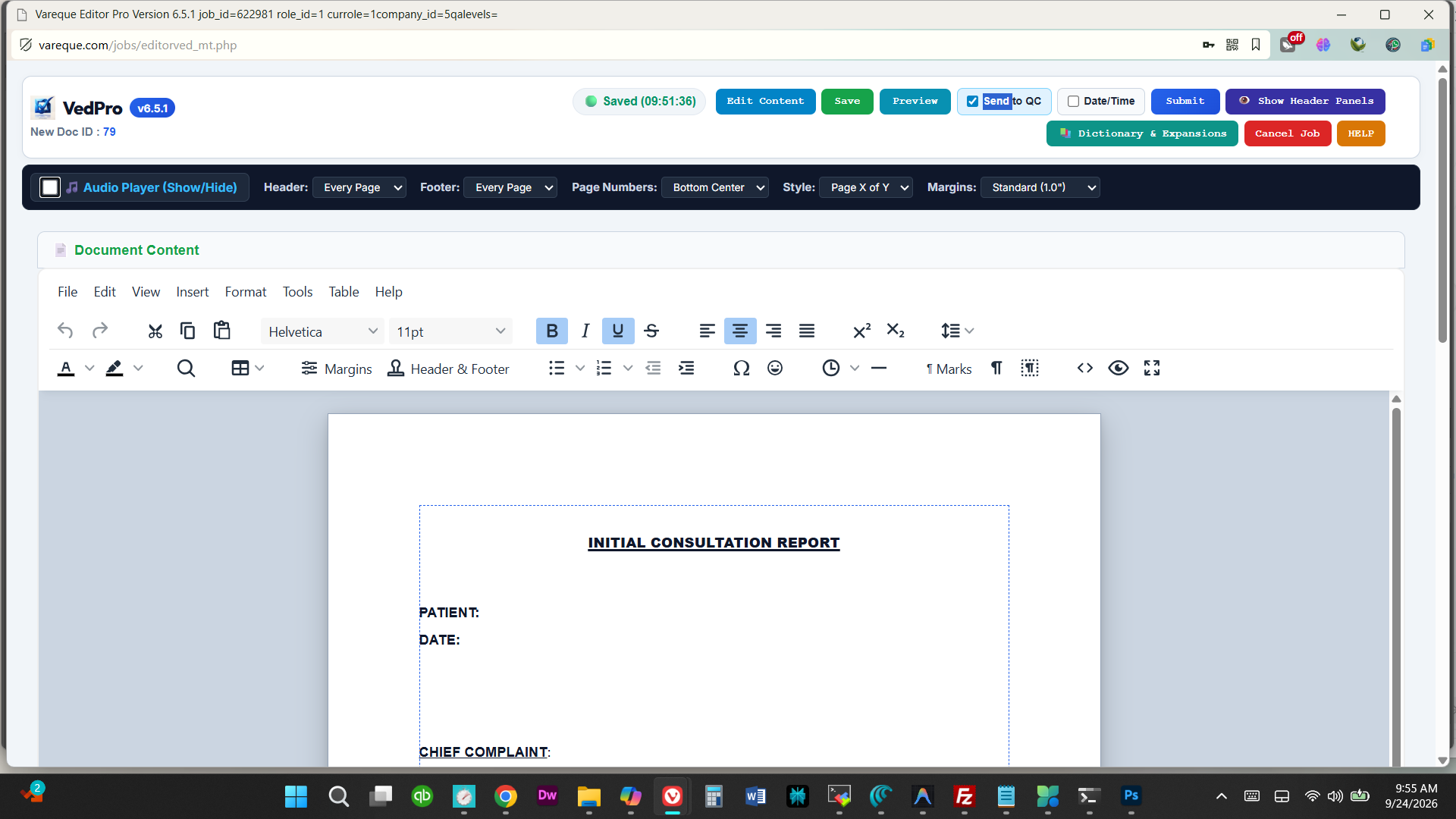
Task: Copy selection using copy icon
Action: point(187,331)
